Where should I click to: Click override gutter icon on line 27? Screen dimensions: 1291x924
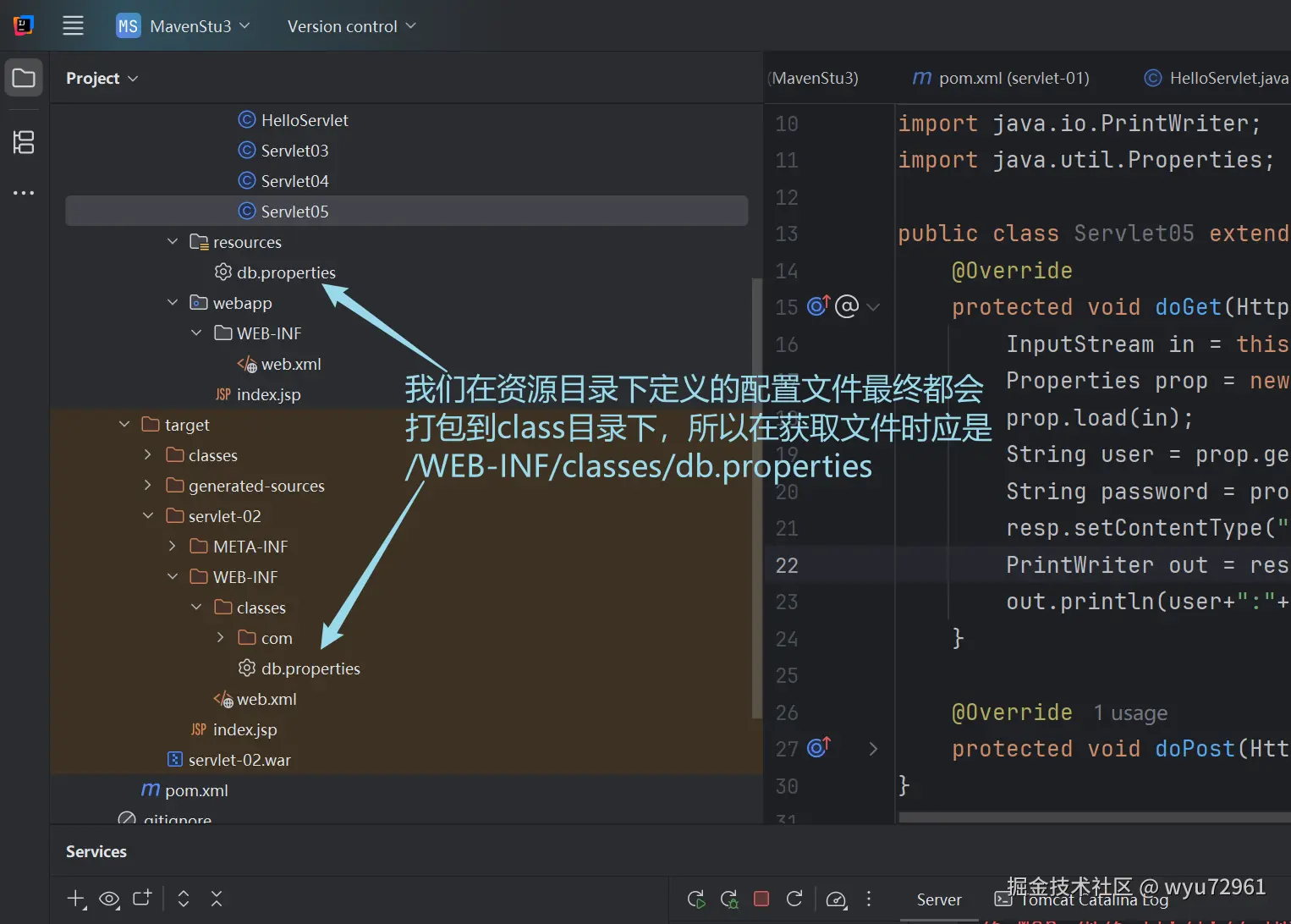coord(818,747)
